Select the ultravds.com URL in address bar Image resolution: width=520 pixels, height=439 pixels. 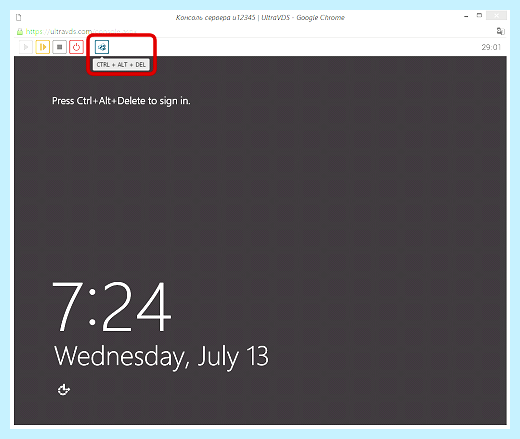click(81, 31)
